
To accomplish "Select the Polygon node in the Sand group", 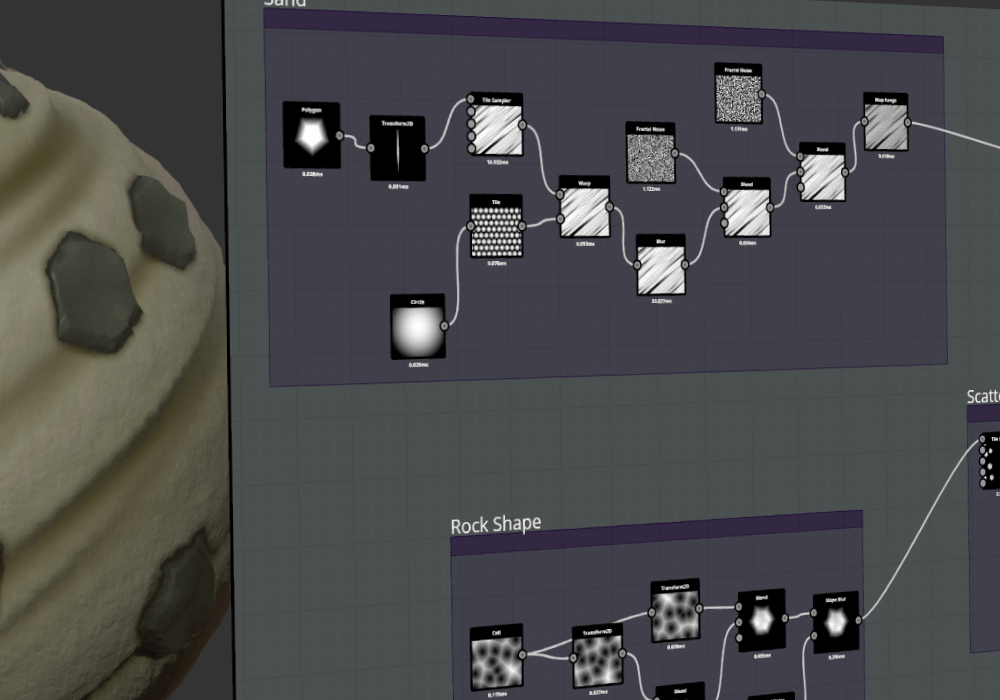I will 311,135.
